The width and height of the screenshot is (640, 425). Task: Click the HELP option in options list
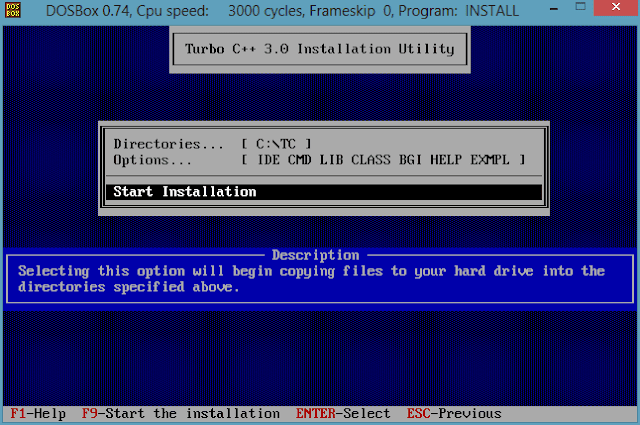click(x=446, y=160)
